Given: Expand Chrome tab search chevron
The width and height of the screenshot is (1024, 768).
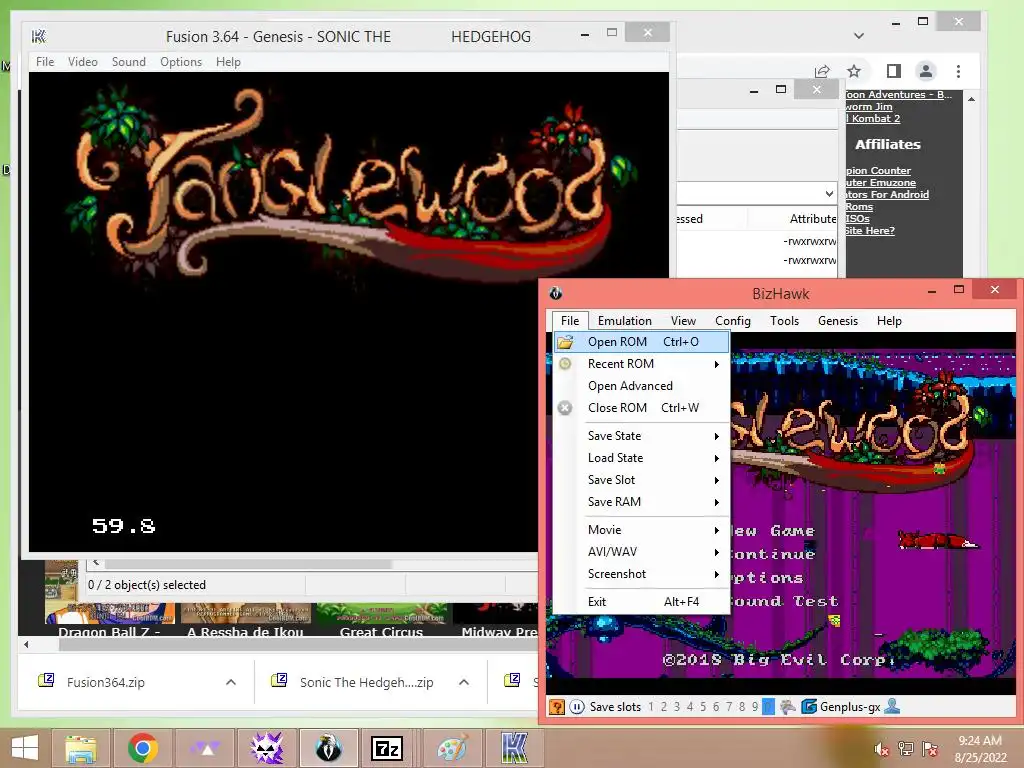Looking at the screenshot, I should [x=859, y=36].
